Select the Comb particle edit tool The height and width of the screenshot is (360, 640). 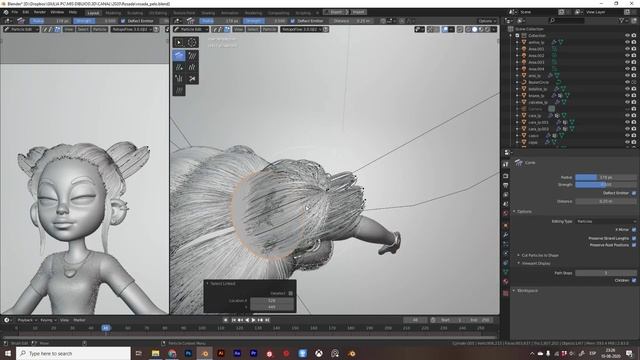tap(179, 55)
